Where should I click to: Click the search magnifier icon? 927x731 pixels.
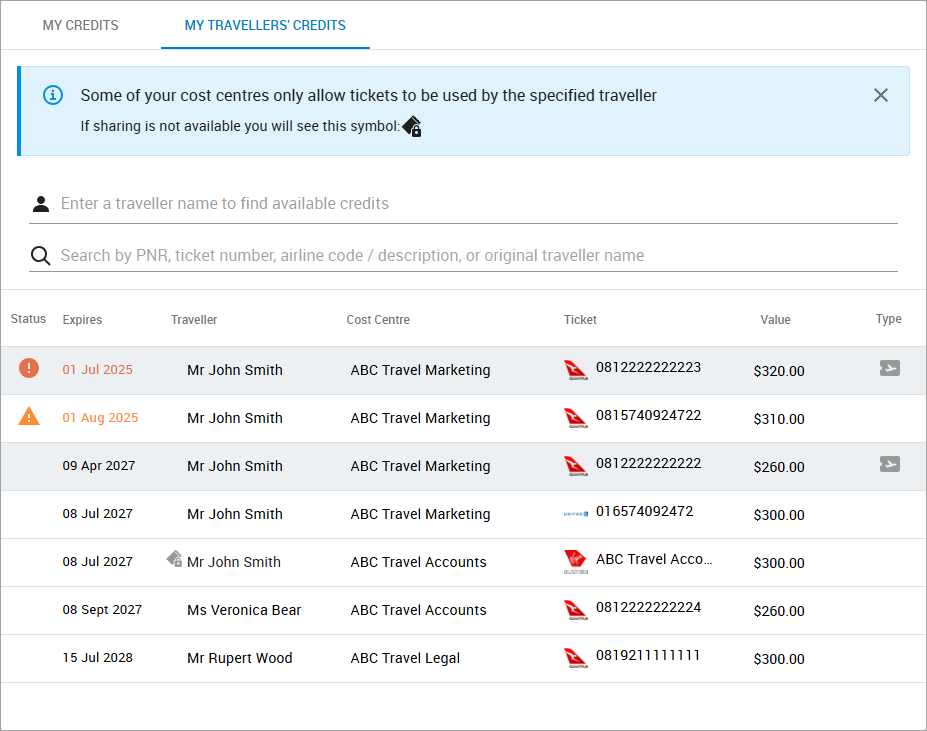[x=40, y=256]
